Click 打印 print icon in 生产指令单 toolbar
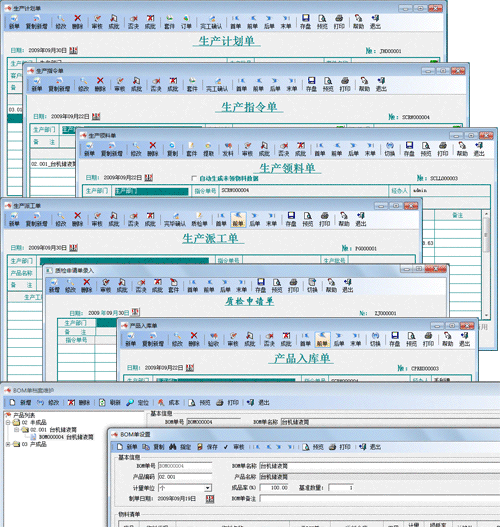The image size is (500, 527). tap(345, 84)
